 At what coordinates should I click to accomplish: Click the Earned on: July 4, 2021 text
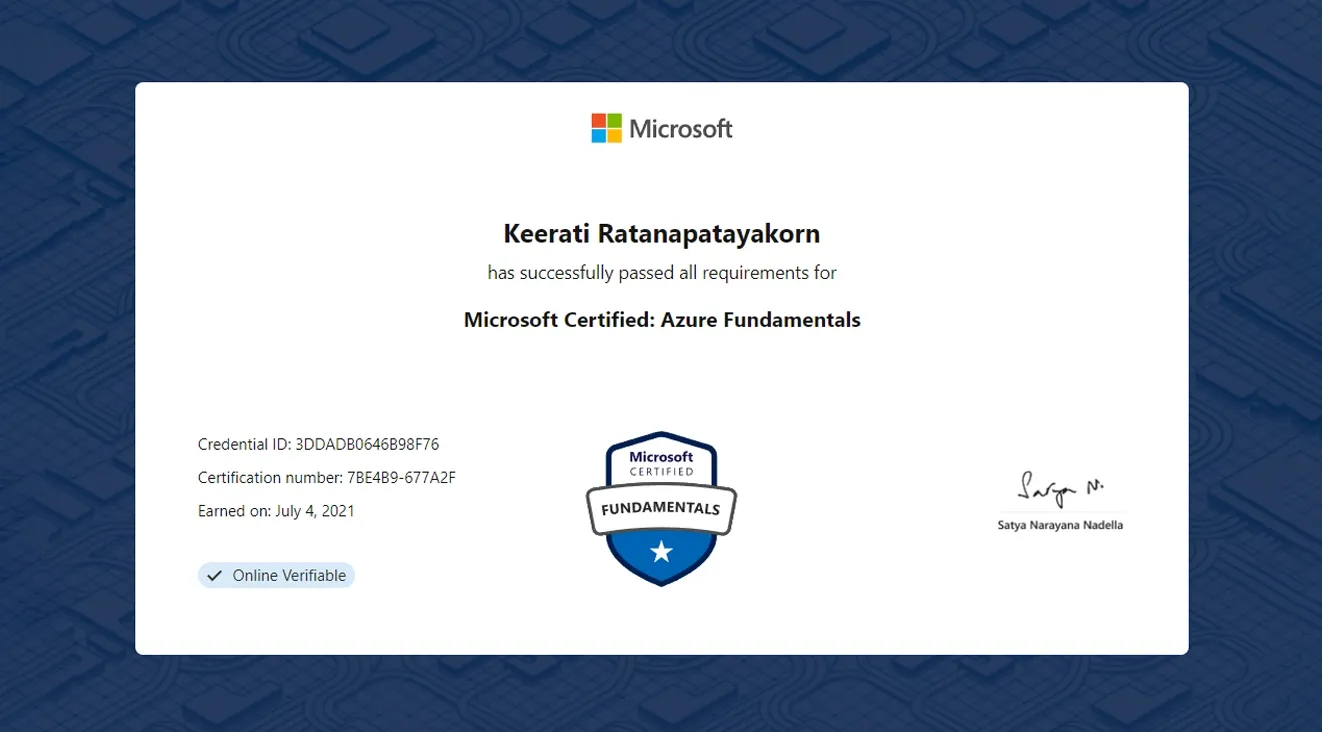(x=276, y=511)
